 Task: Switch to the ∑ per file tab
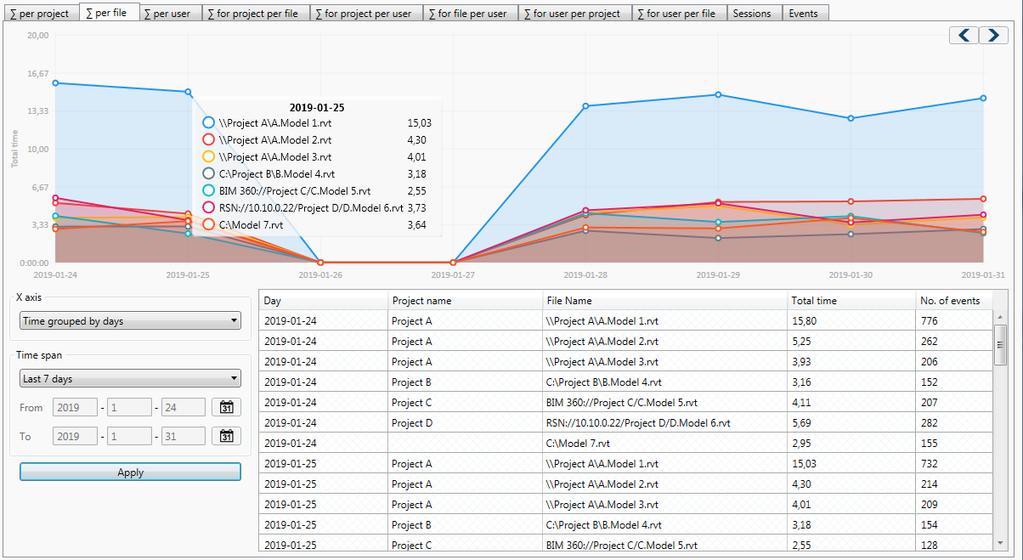point(108,12)
